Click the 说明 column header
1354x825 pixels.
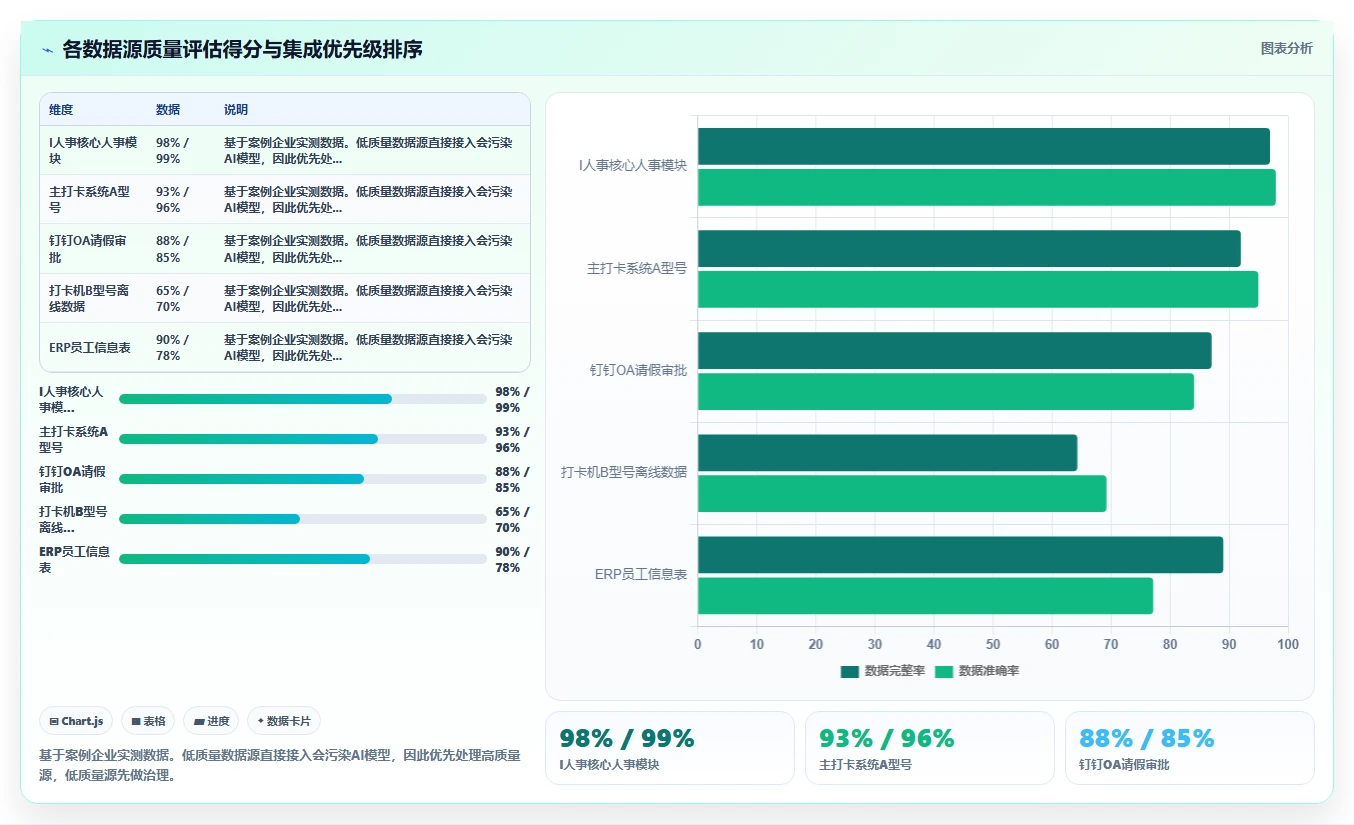click(236, 110)
